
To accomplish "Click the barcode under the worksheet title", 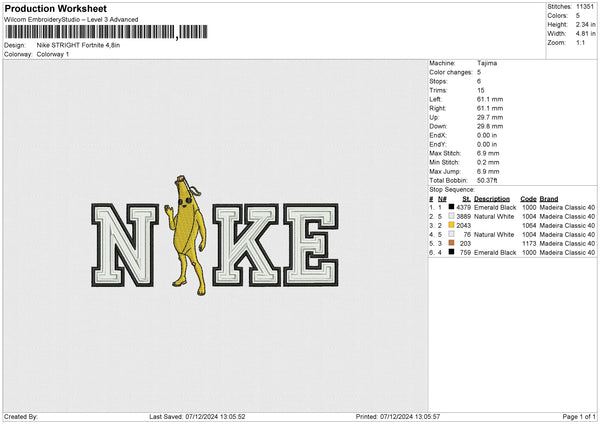I will coord(106,32).
